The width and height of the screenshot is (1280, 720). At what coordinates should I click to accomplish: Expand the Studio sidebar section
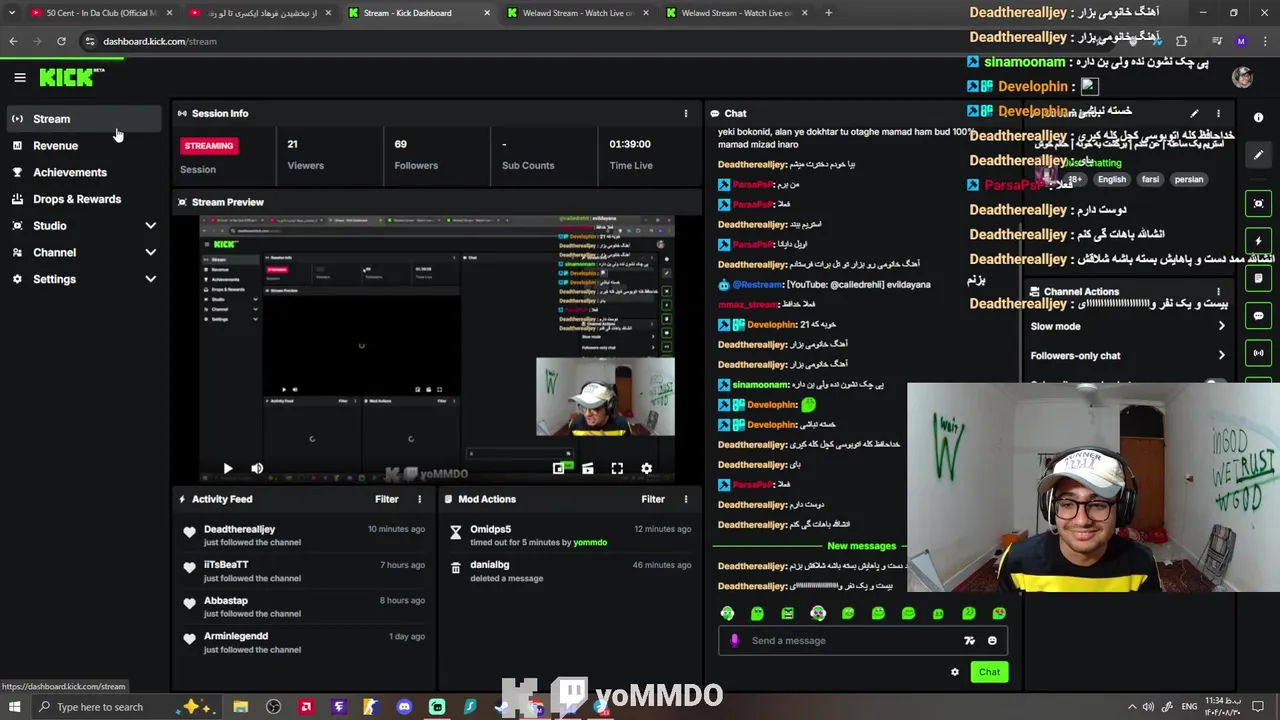(84, 226)
